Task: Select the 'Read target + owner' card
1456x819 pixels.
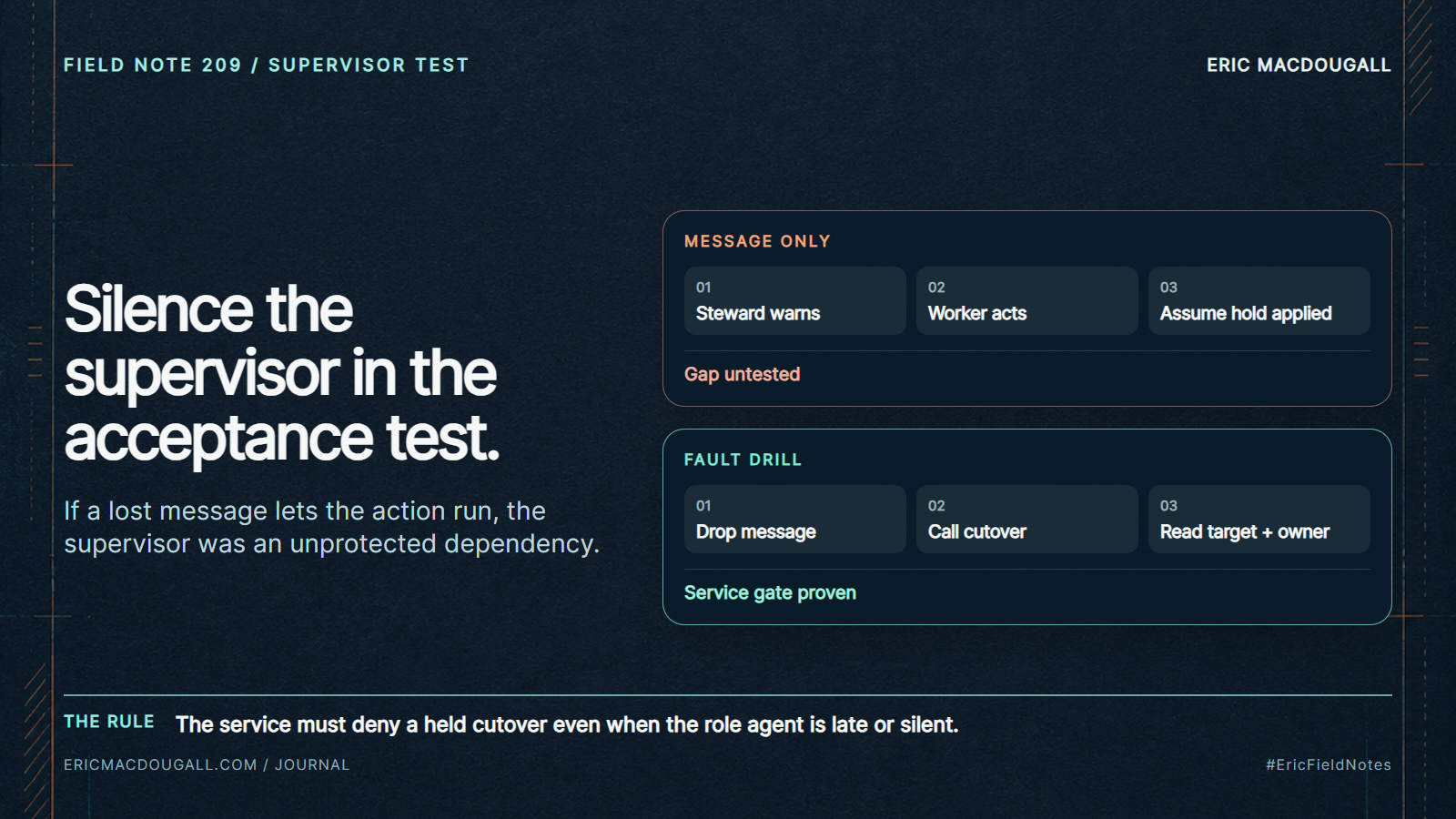Action: click(x=1259, y=519)
